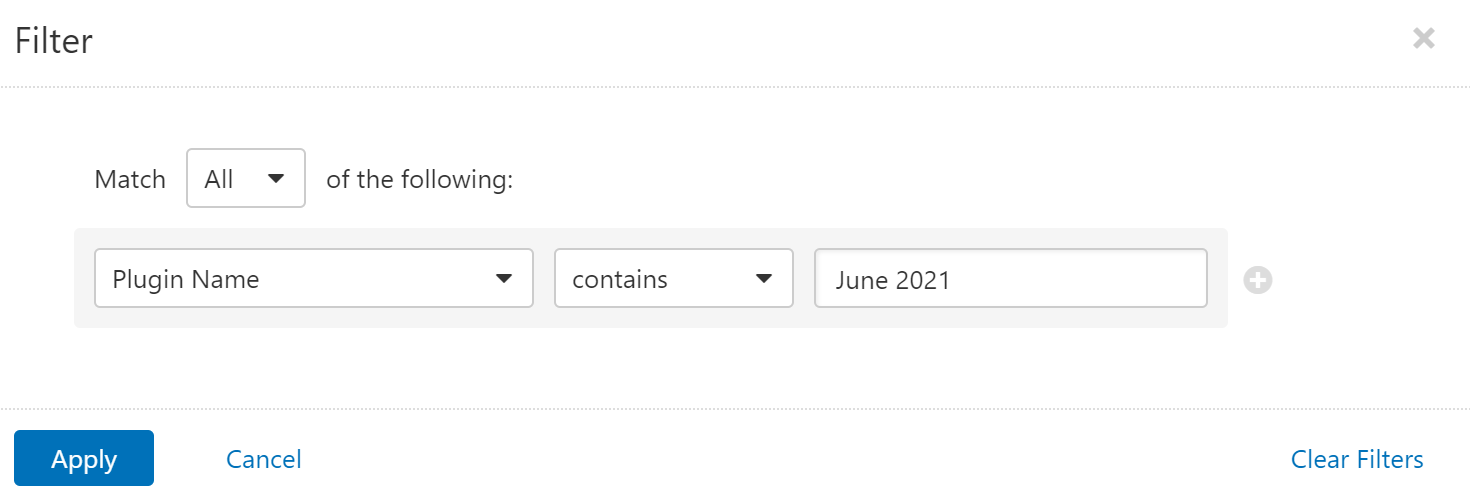Click the arrow beside the All option
1470x499 pixels.
click(x=276, y=179)
